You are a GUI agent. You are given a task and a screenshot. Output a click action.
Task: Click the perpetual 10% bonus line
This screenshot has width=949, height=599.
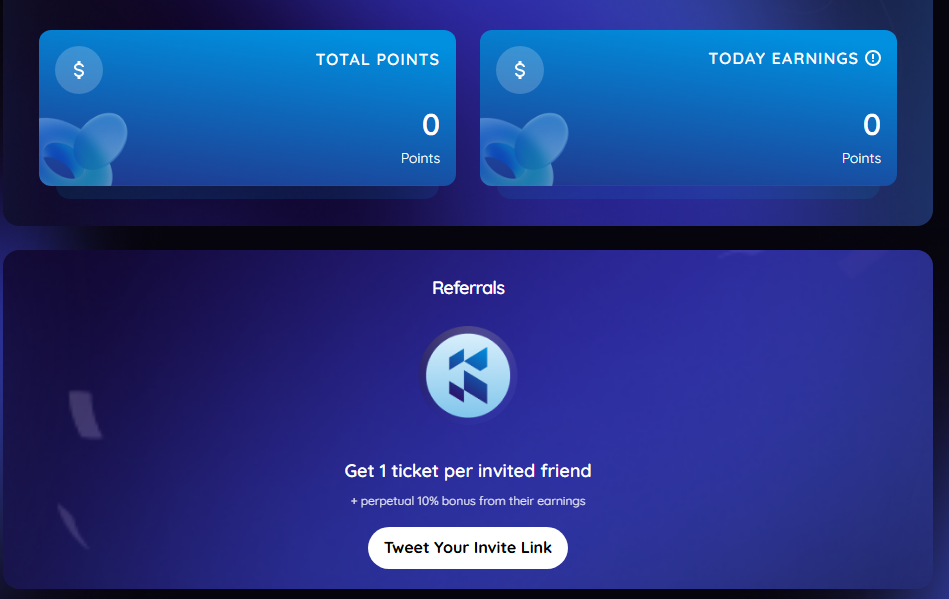[468, 501]
